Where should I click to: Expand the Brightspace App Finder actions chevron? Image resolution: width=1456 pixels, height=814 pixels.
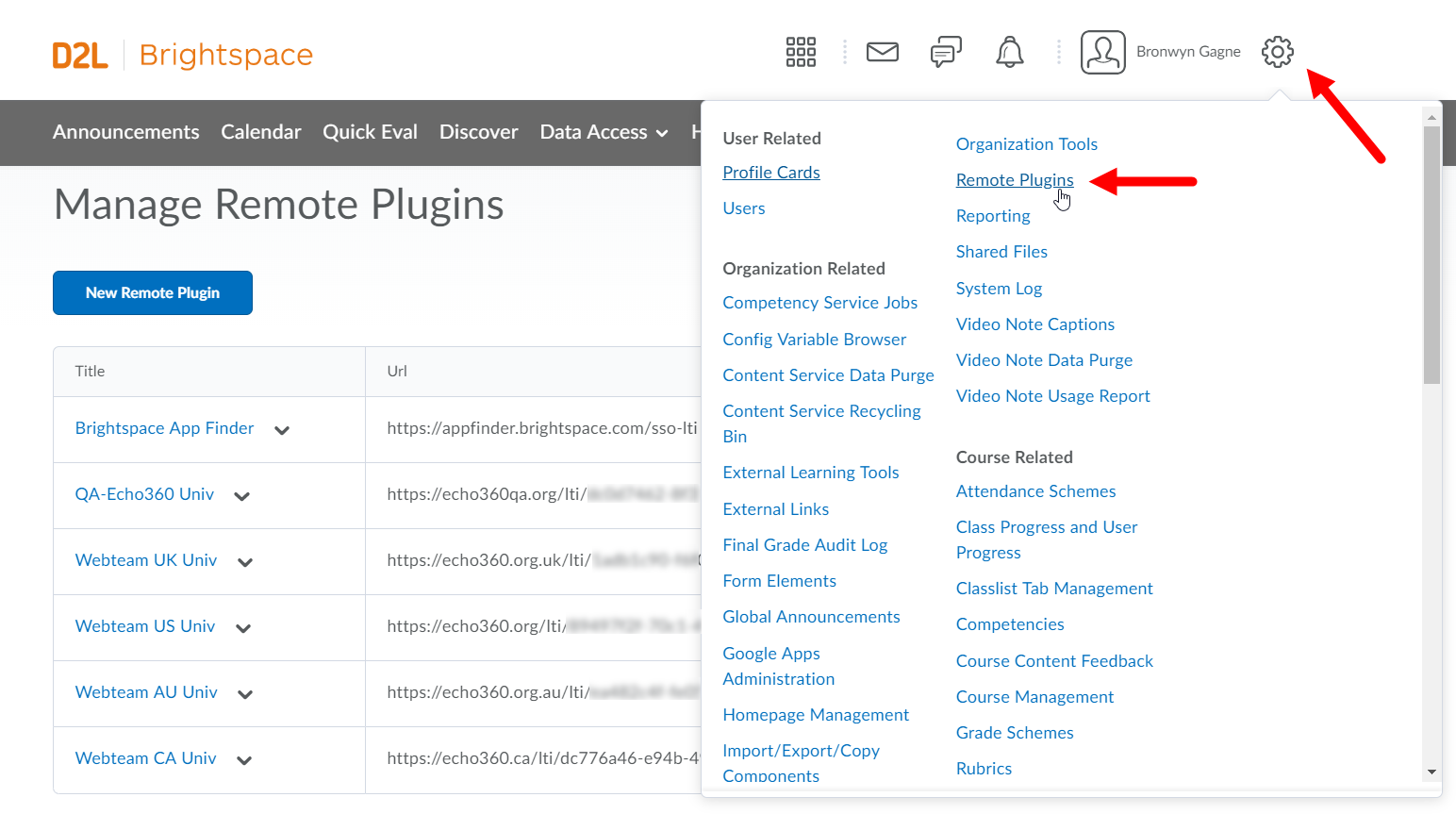coord(282,430)
